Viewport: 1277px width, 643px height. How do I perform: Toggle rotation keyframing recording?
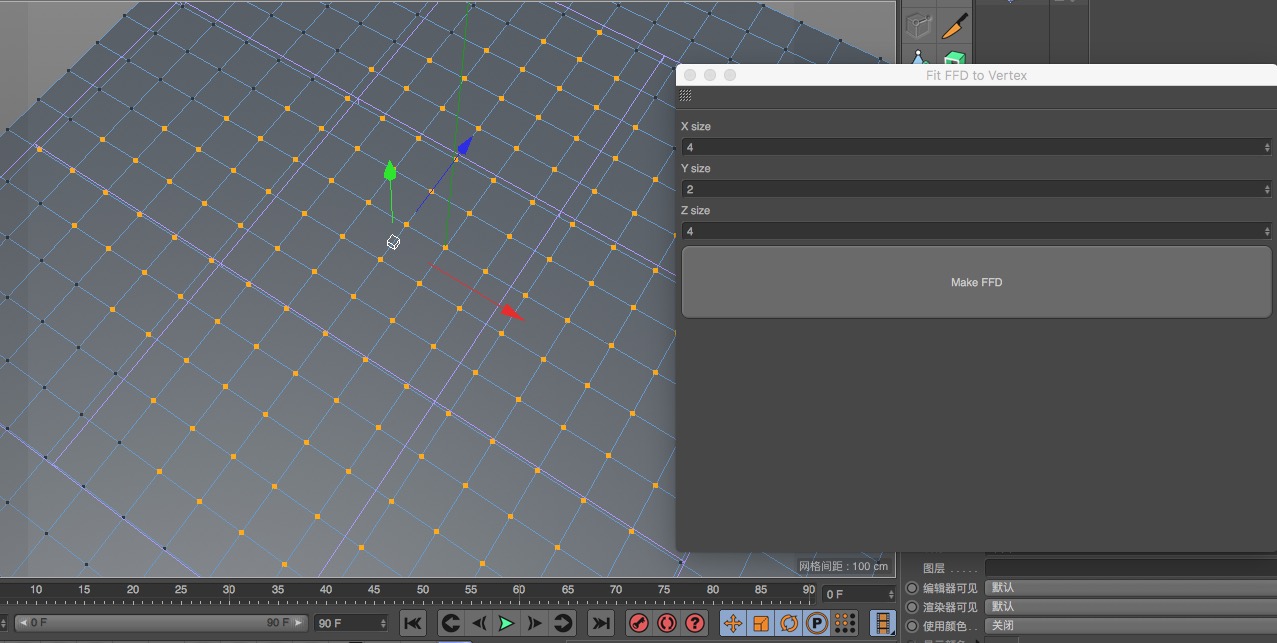click(790, 623)
